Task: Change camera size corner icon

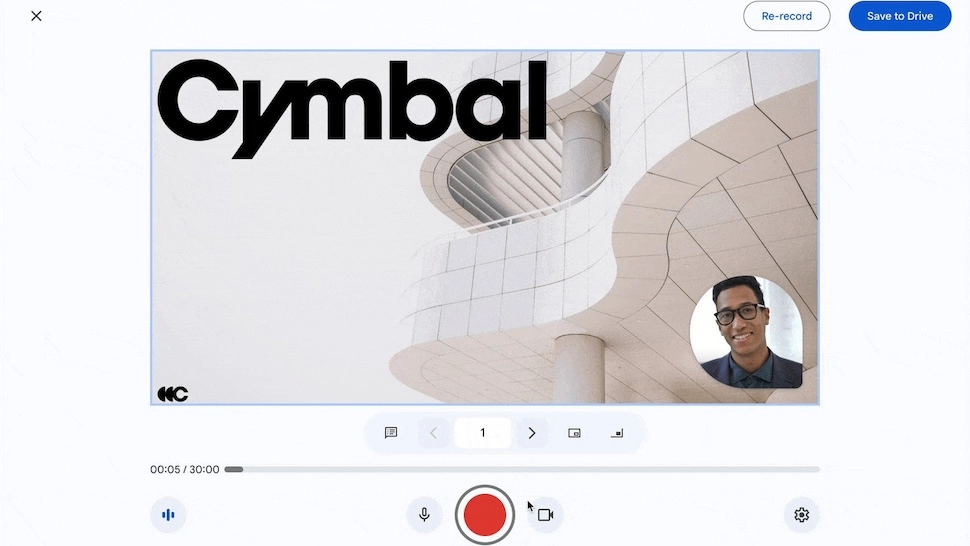Action: [x=617, y=433]
